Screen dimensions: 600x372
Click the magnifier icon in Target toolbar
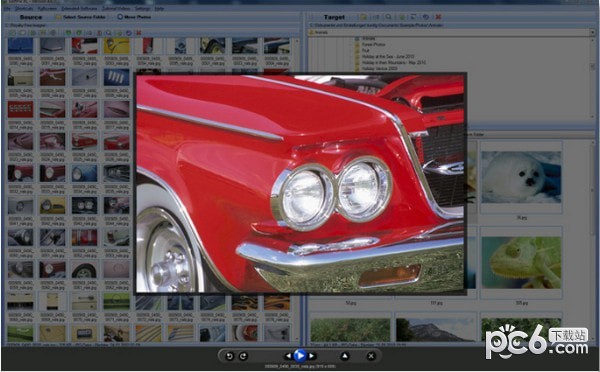pos(388,17)
